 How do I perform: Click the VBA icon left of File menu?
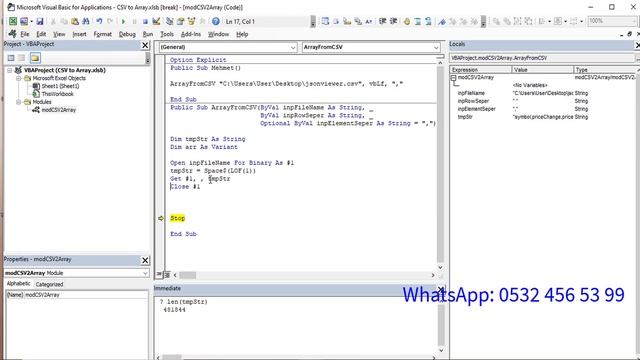(x=13, y=34)
